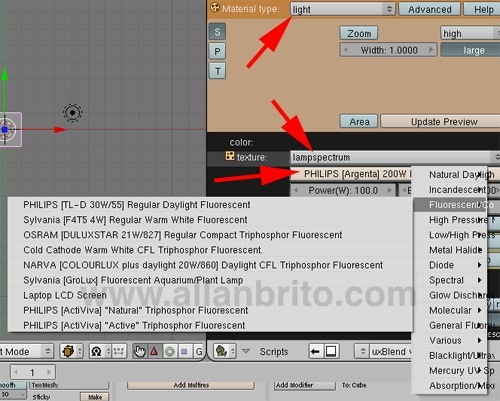This screenshot has width=500, height=401.
Task: Open the high quality dropdown
Action: [x=470, y=33]
